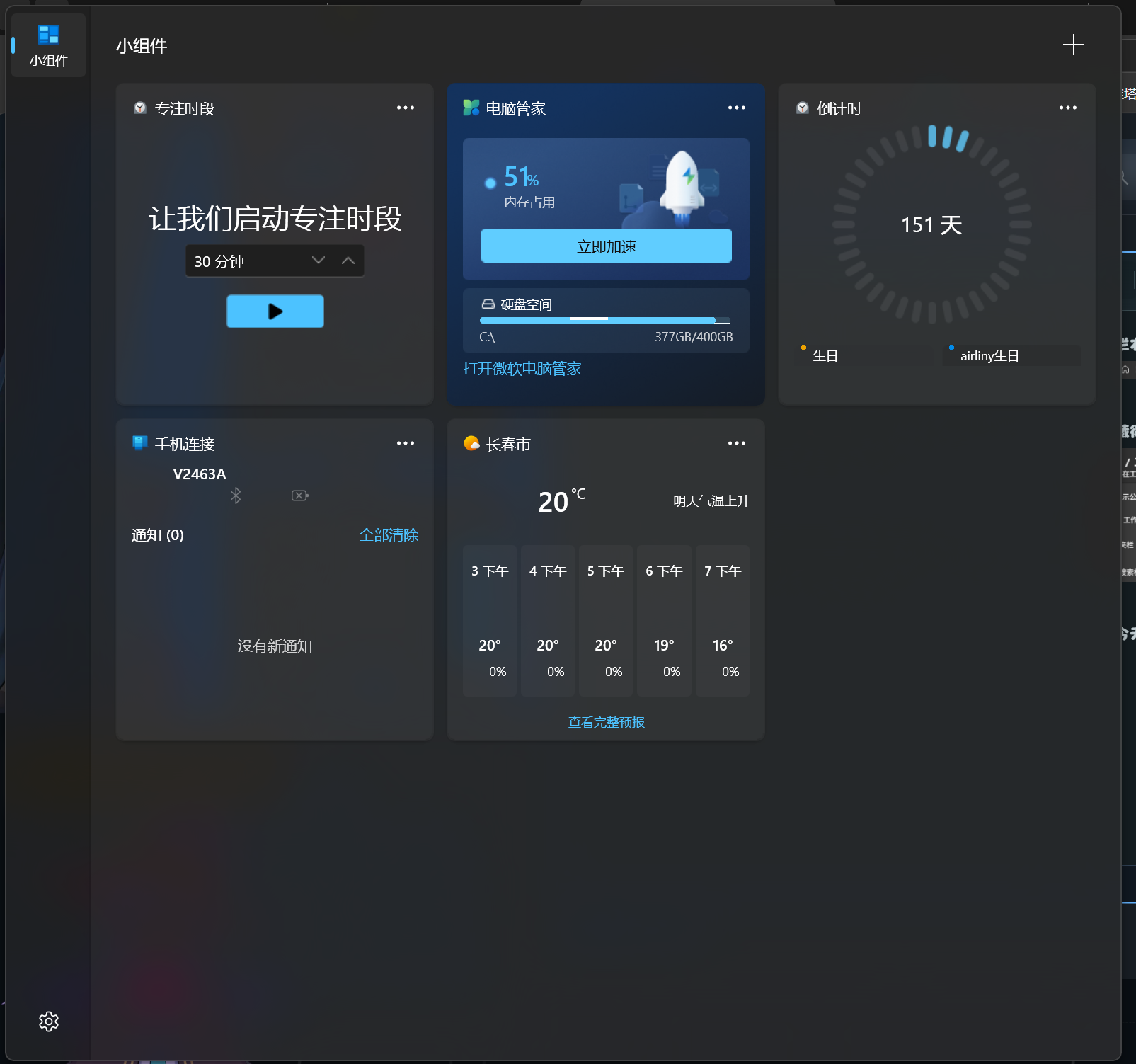The height and width of the screenshot is (1064, 1136).
Task: Open 查看完整预报 full forecast link
Action: 607,722
